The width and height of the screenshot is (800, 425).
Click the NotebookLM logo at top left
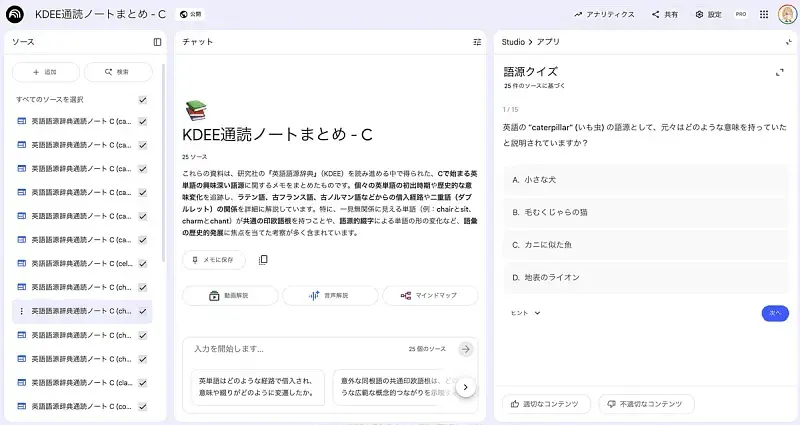coord(16,14)
